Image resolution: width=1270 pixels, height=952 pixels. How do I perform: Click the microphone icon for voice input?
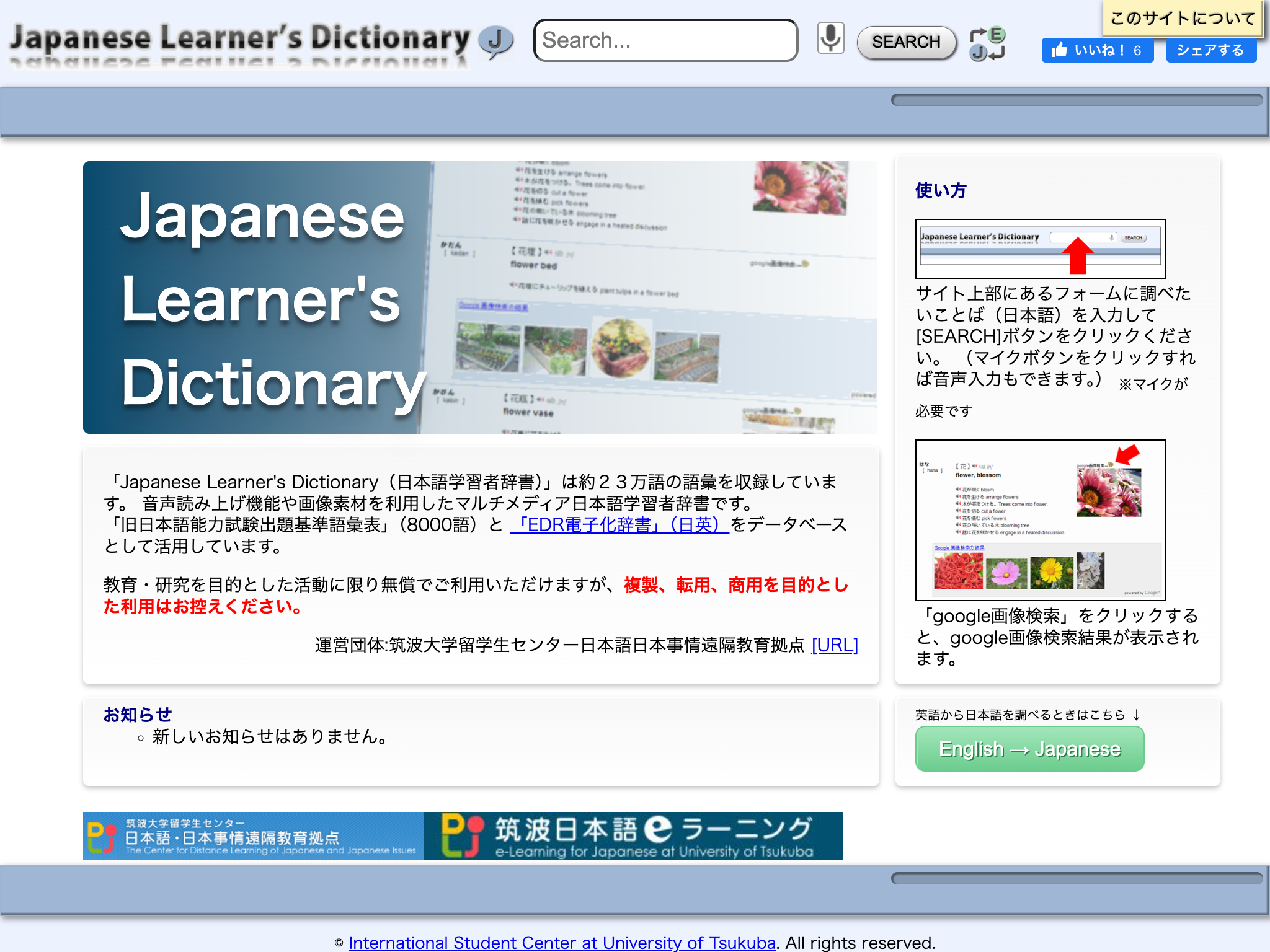pyautogui.click(x=831, y=39)
